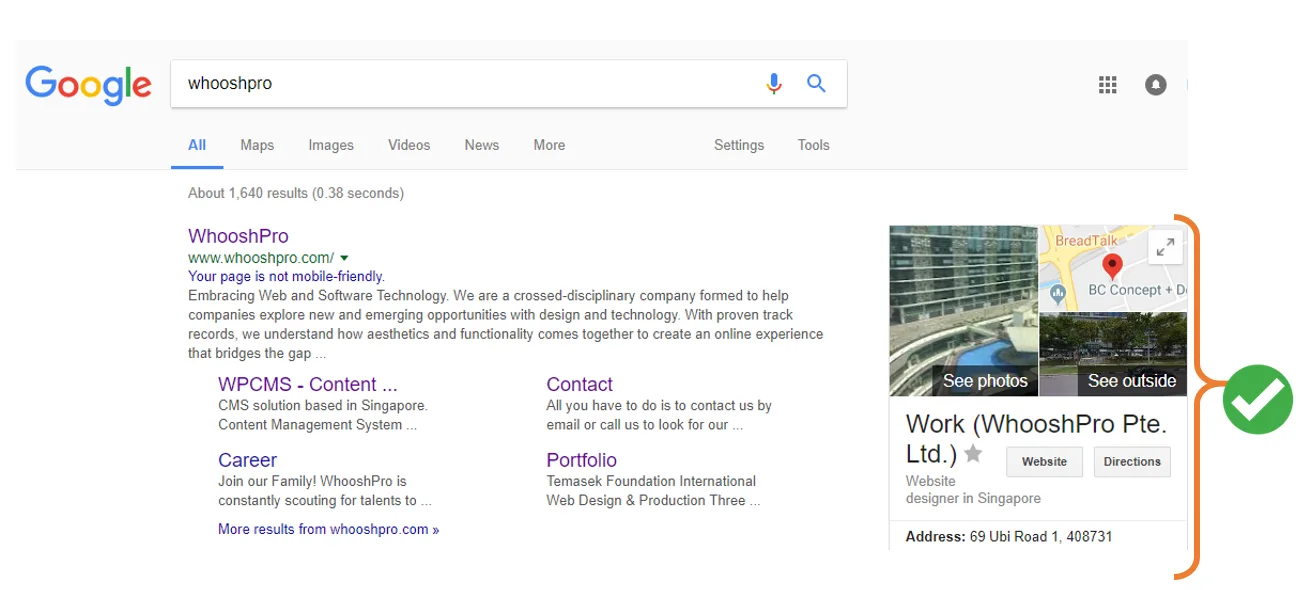
Task: Open the Career sitelink
Action: [247, 460]
